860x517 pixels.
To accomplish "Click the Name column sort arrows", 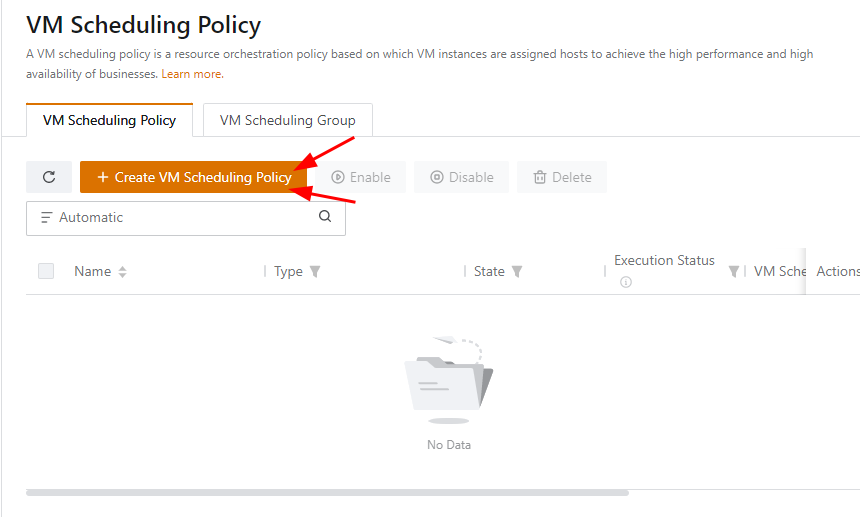I will click(x=122, y=272).
